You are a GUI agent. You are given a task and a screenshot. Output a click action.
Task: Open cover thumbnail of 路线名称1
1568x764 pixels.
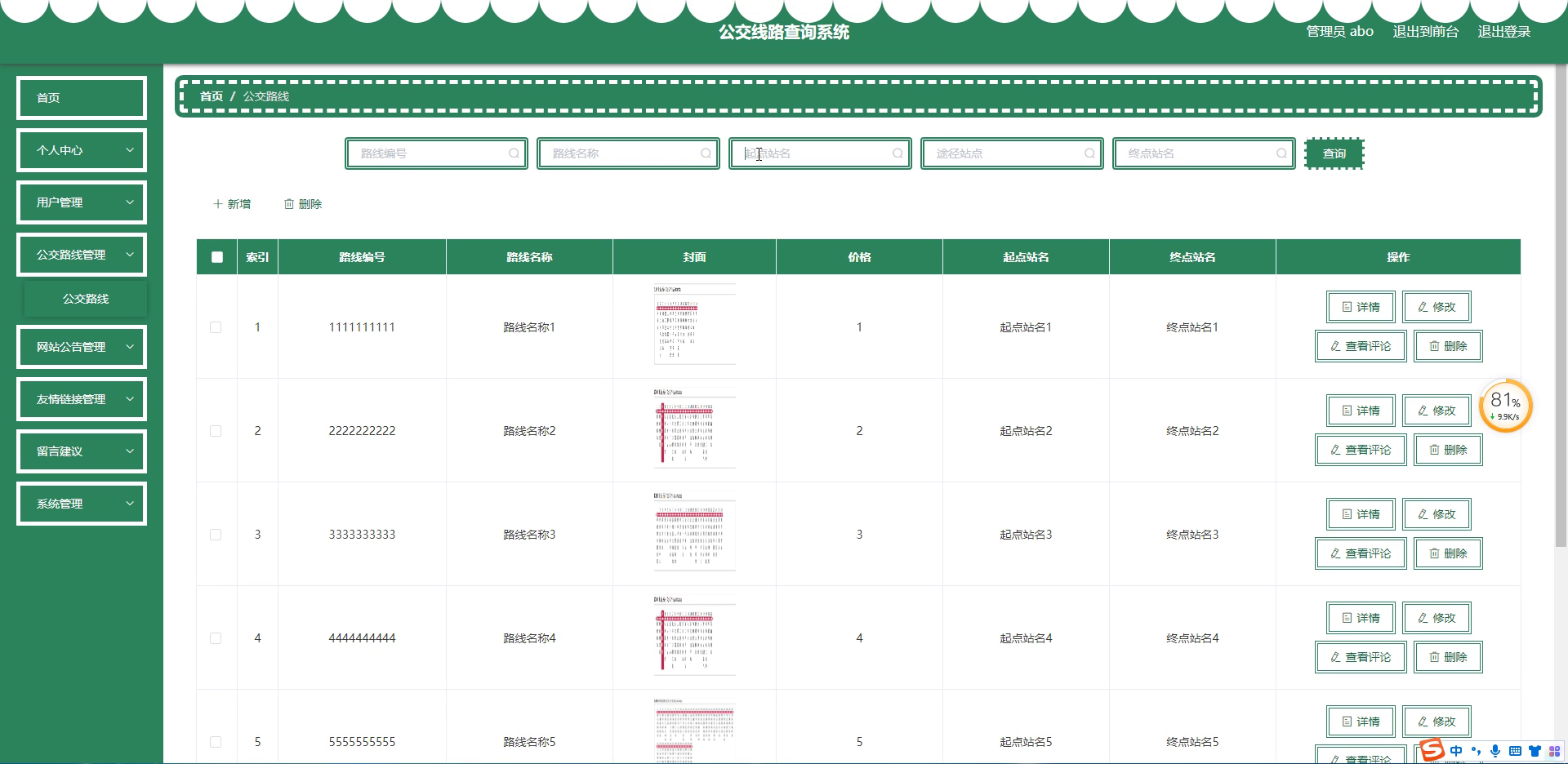pos(694,324)
